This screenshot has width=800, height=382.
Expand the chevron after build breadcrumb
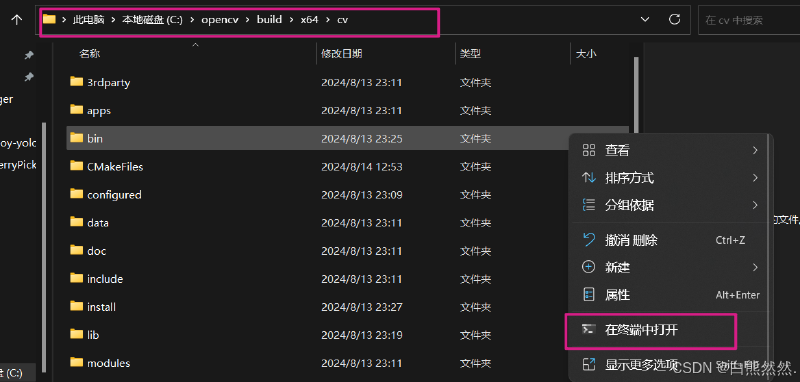[291, 20]
